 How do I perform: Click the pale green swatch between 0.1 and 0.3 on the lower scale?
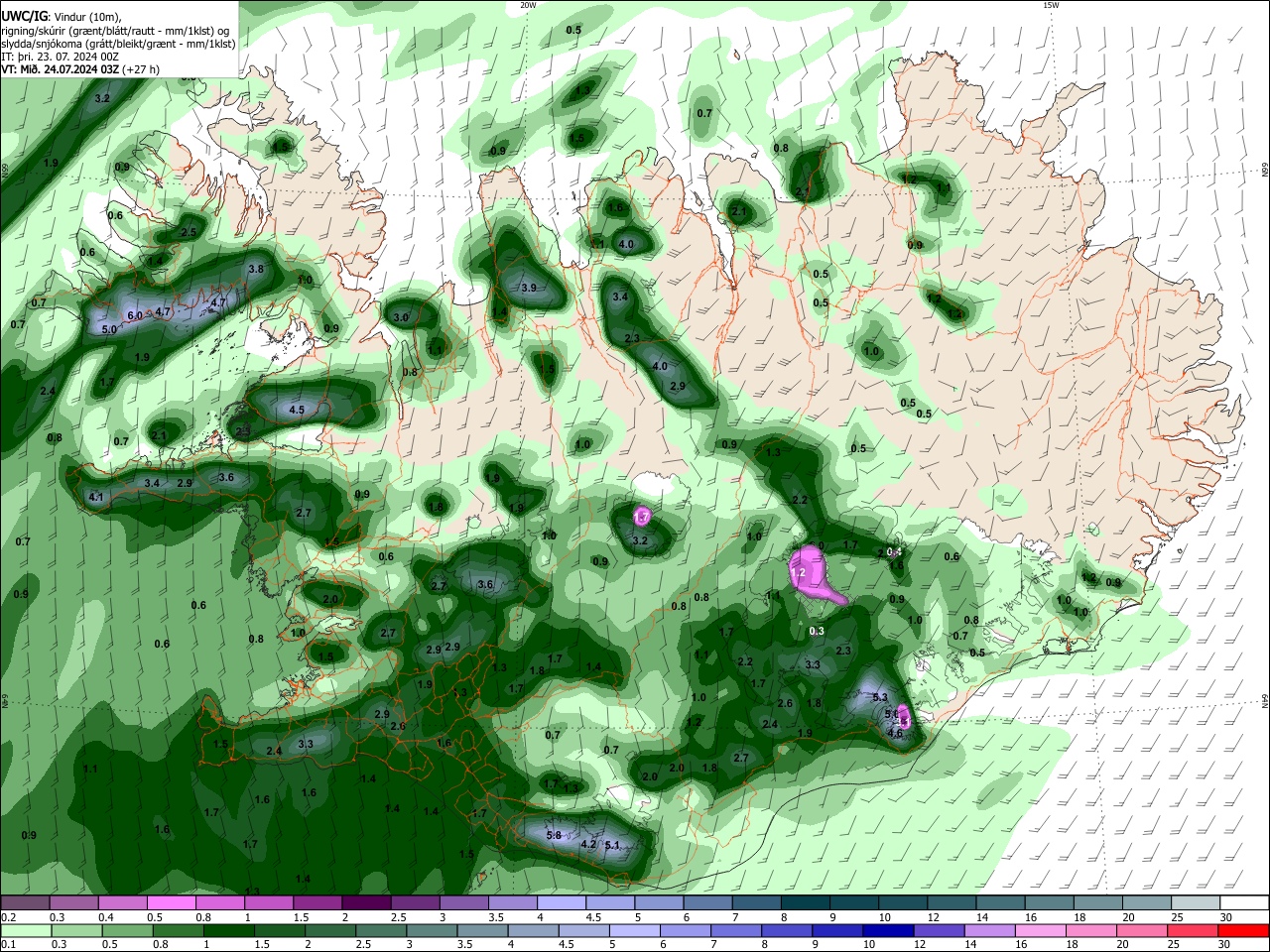[27, 930]
